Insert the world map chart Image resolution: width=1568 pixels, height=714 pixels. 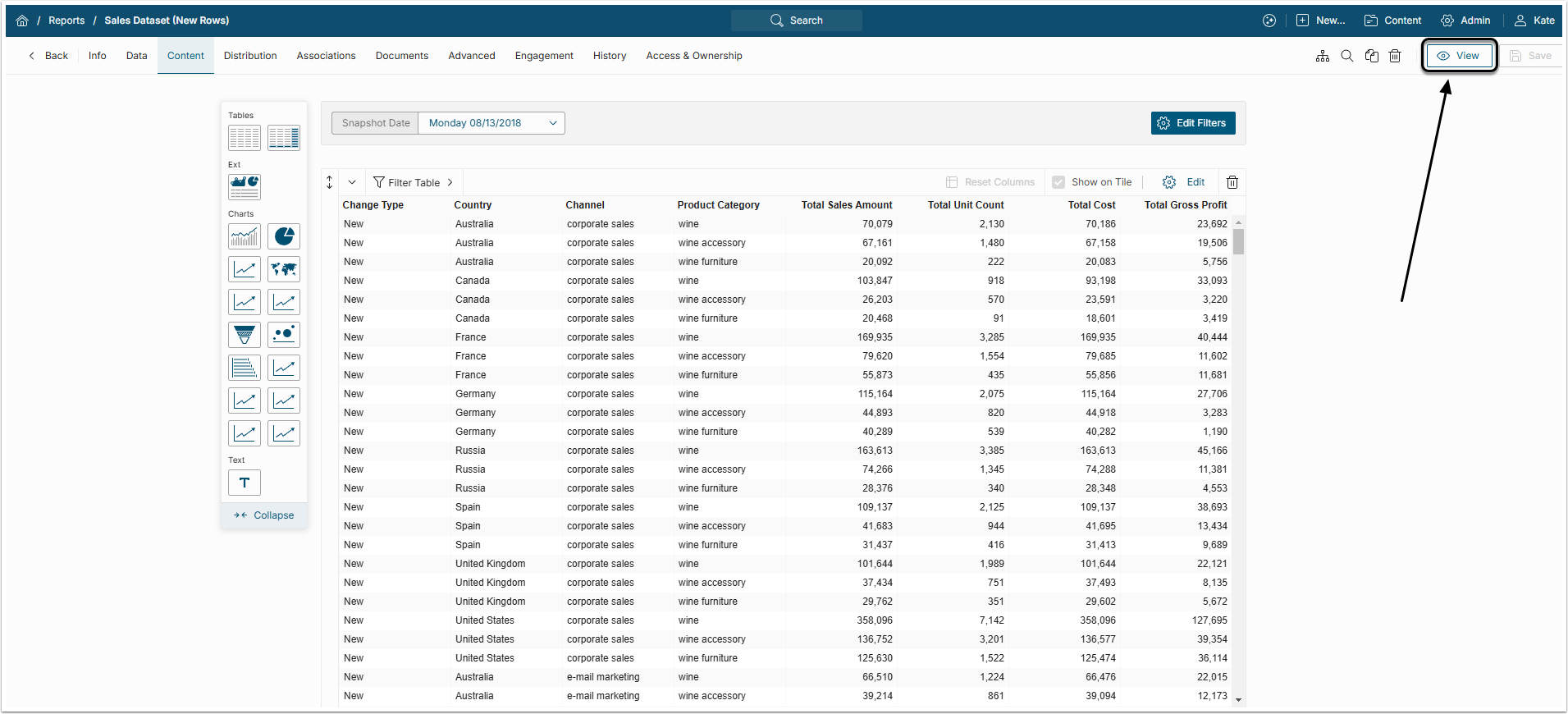pyautogui.click(x=284, y=269)
